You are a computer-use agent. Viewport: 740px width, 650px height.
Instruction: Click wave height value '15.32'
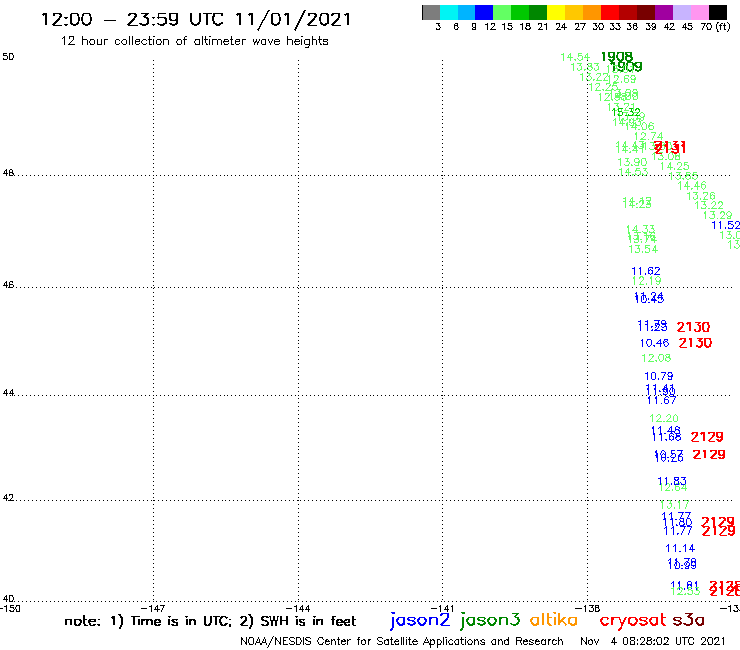coord(626,112)
